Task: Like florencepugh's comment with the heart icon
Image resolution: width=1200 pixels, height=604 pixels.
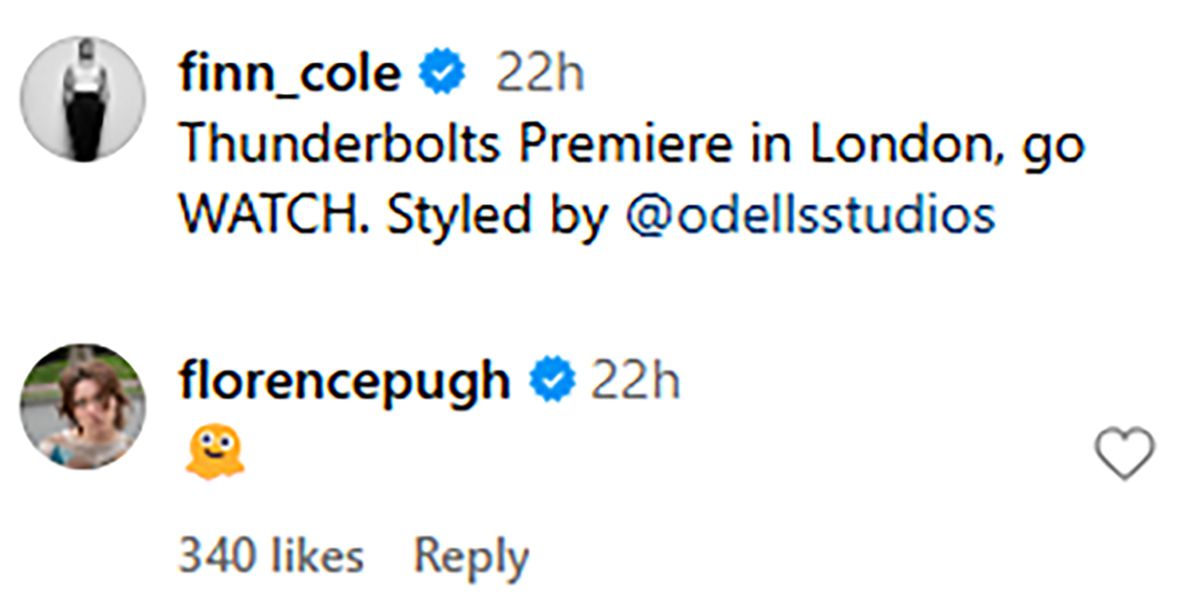Action: tap(1125, 454)
